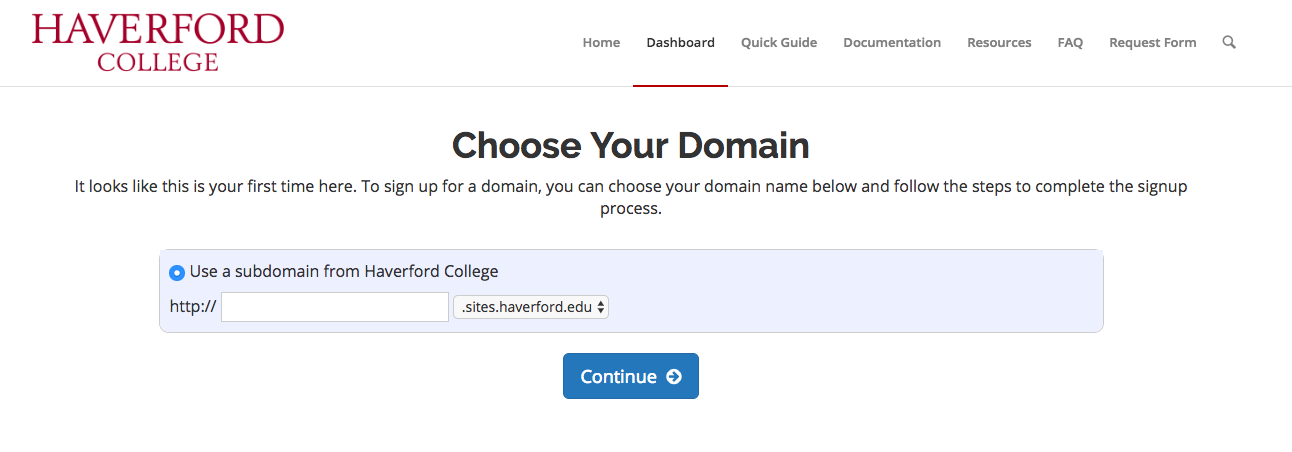Viewport: 1292px width, 452px height.
Task: Click the arrow icon on Continue
Action: 674,376
